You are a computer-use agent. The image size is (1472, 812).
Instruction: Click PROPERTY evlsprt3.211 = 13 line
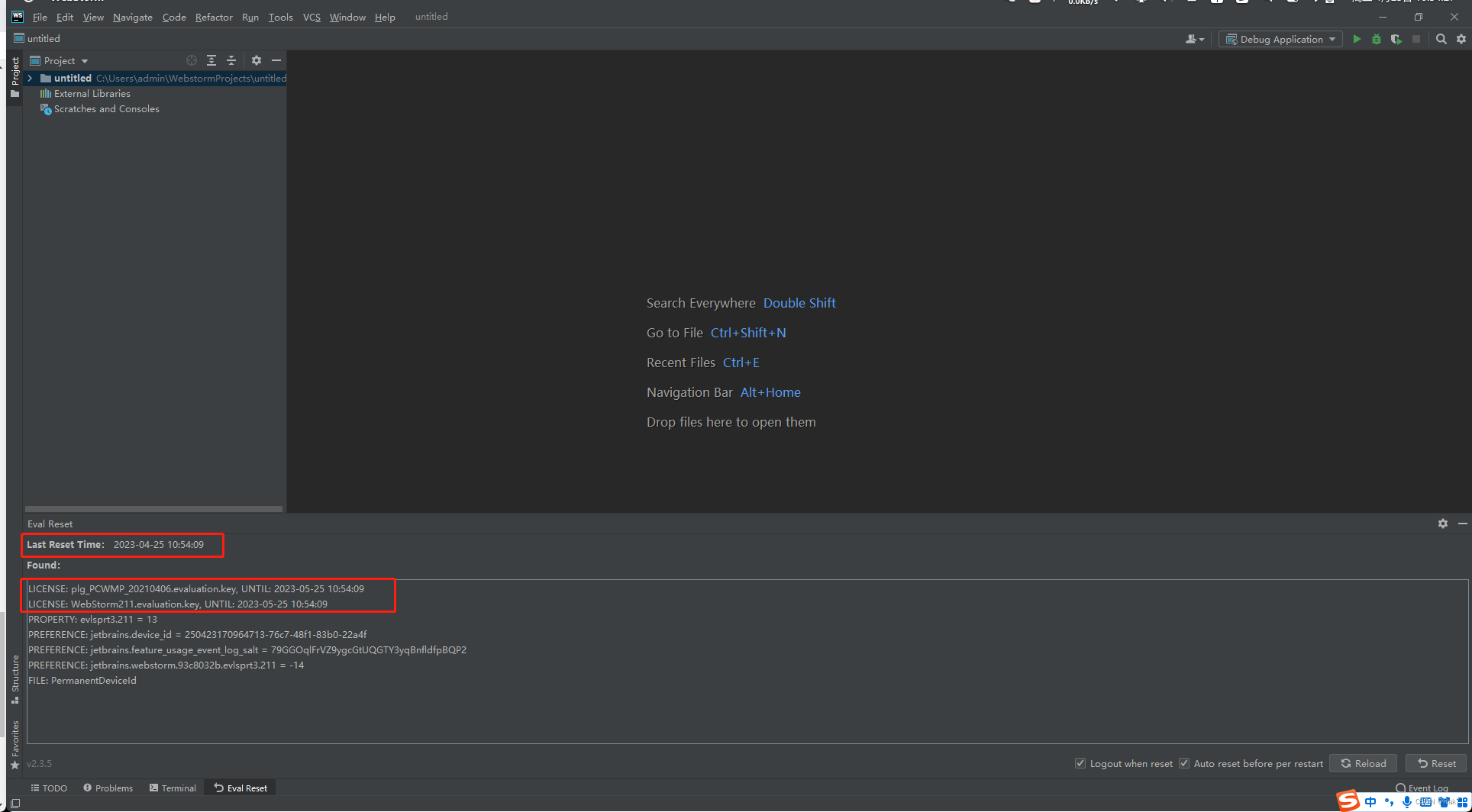tap(92, 619)
